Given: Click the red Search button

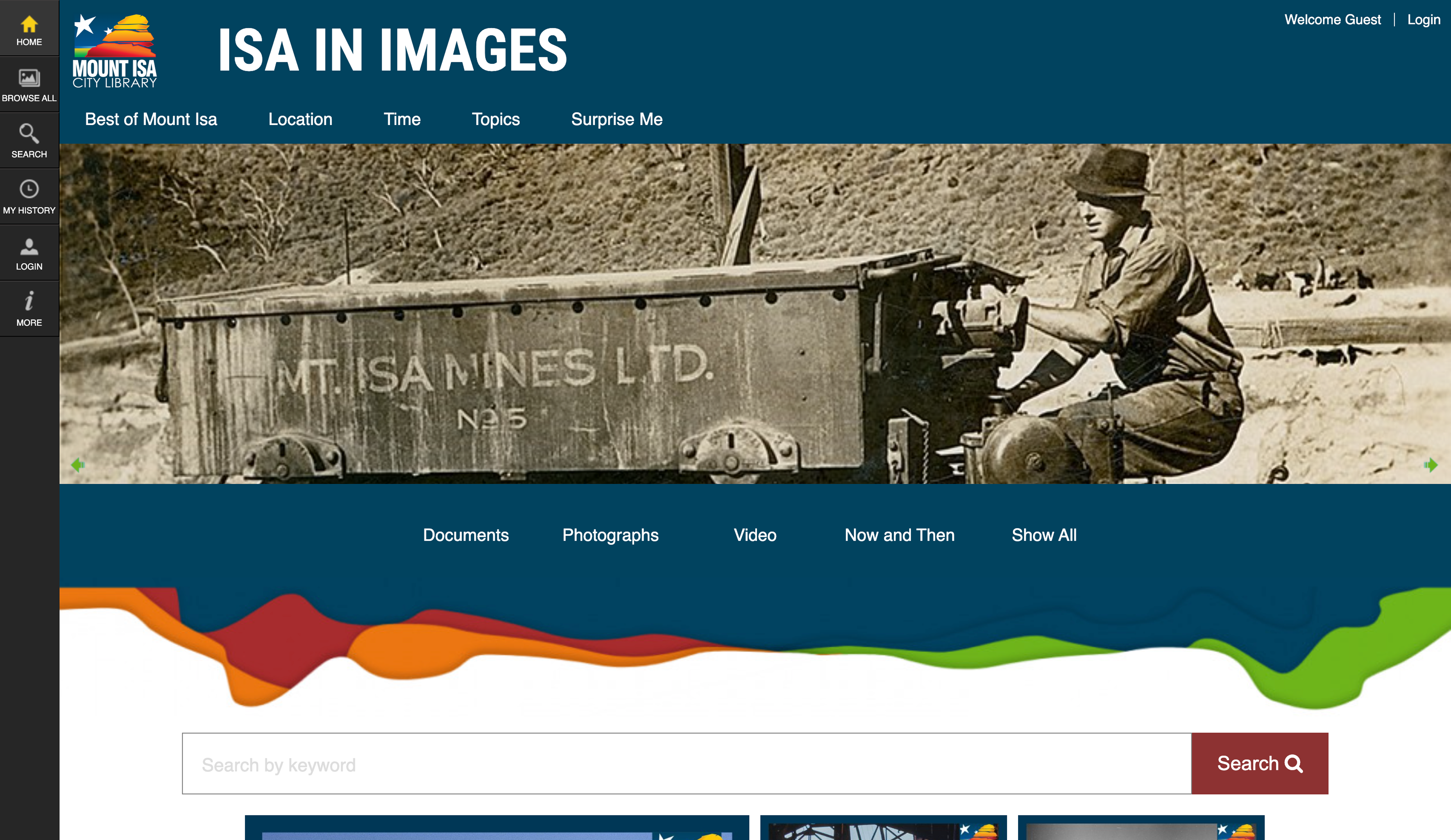Looking at the screenshot, I should click(x=1260, y=763).
